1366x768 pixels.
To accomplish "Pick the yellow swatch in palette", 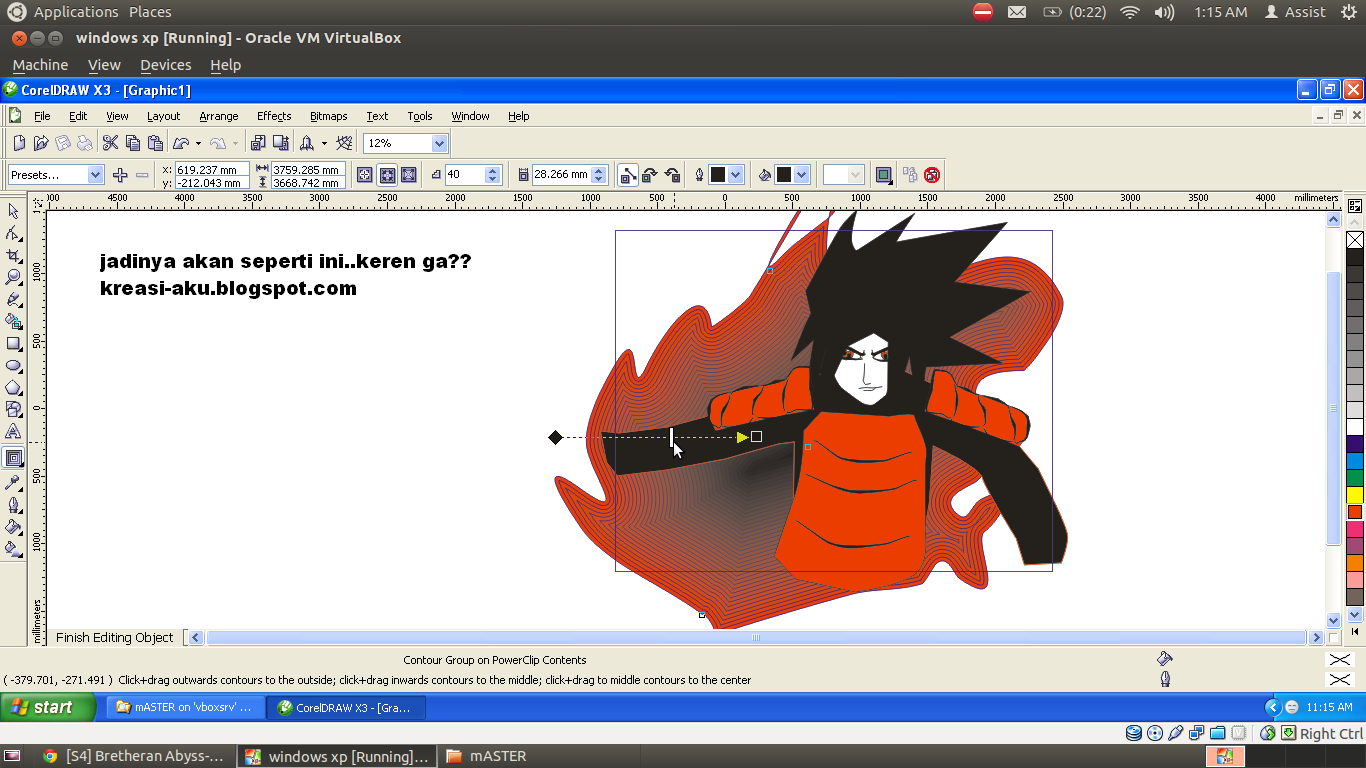I will click(x=1355, y=495).
